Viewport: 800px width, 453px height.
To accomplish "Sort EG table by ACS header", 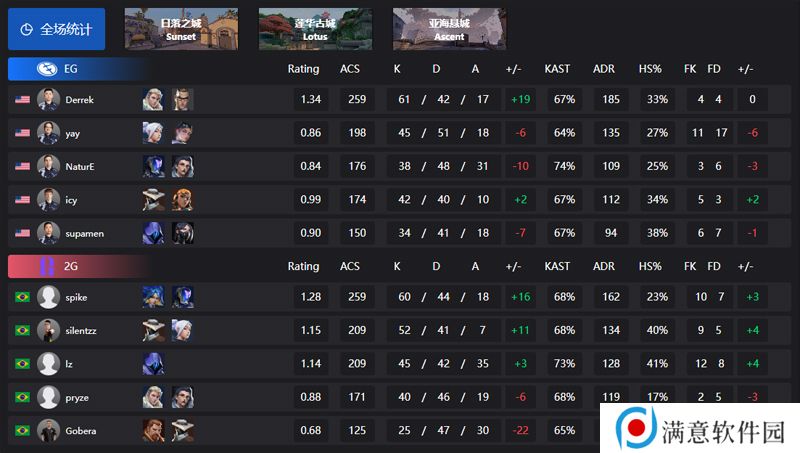I will tap(350, 69).
